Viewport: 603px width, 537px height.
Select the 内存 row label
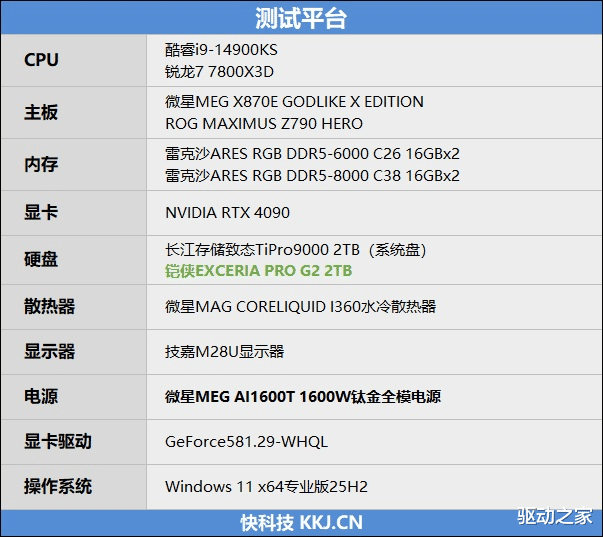tap(41, 164)
